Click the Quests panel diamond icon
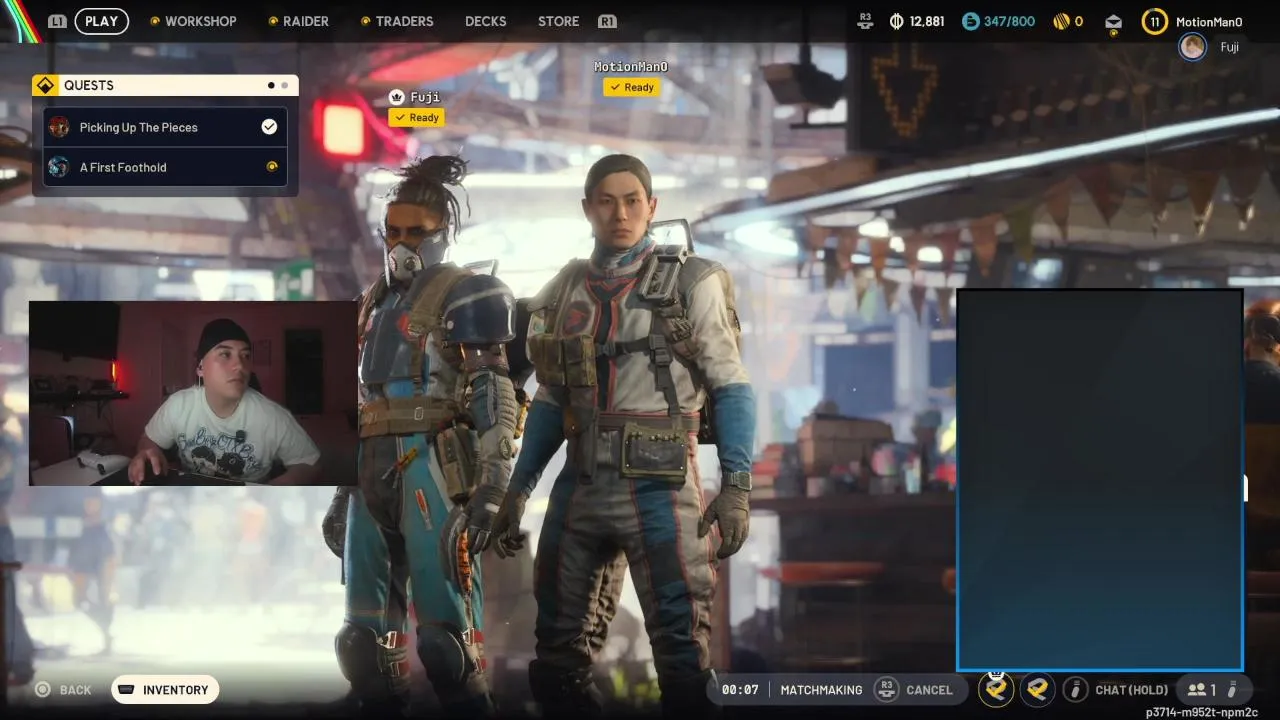1280x720 pixels. pos(44,85)
